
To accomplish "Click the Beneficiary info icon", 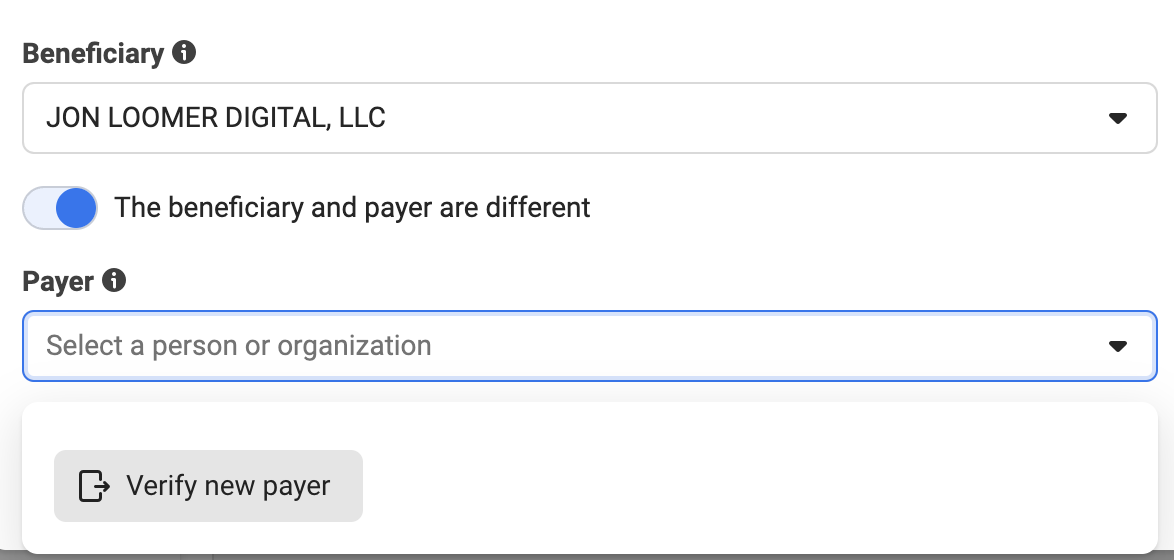I will (183, 52).
